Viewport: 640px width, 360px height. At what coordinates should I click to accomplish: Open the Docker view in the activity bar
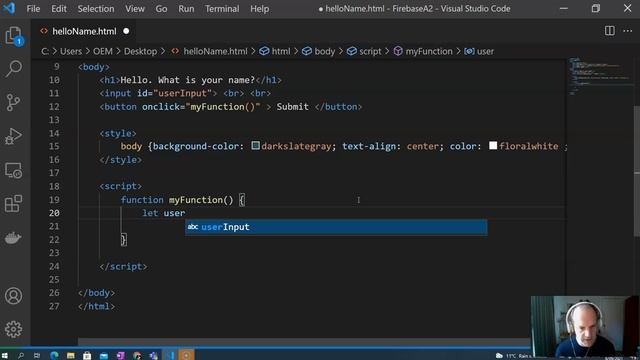tap(13, 237)
